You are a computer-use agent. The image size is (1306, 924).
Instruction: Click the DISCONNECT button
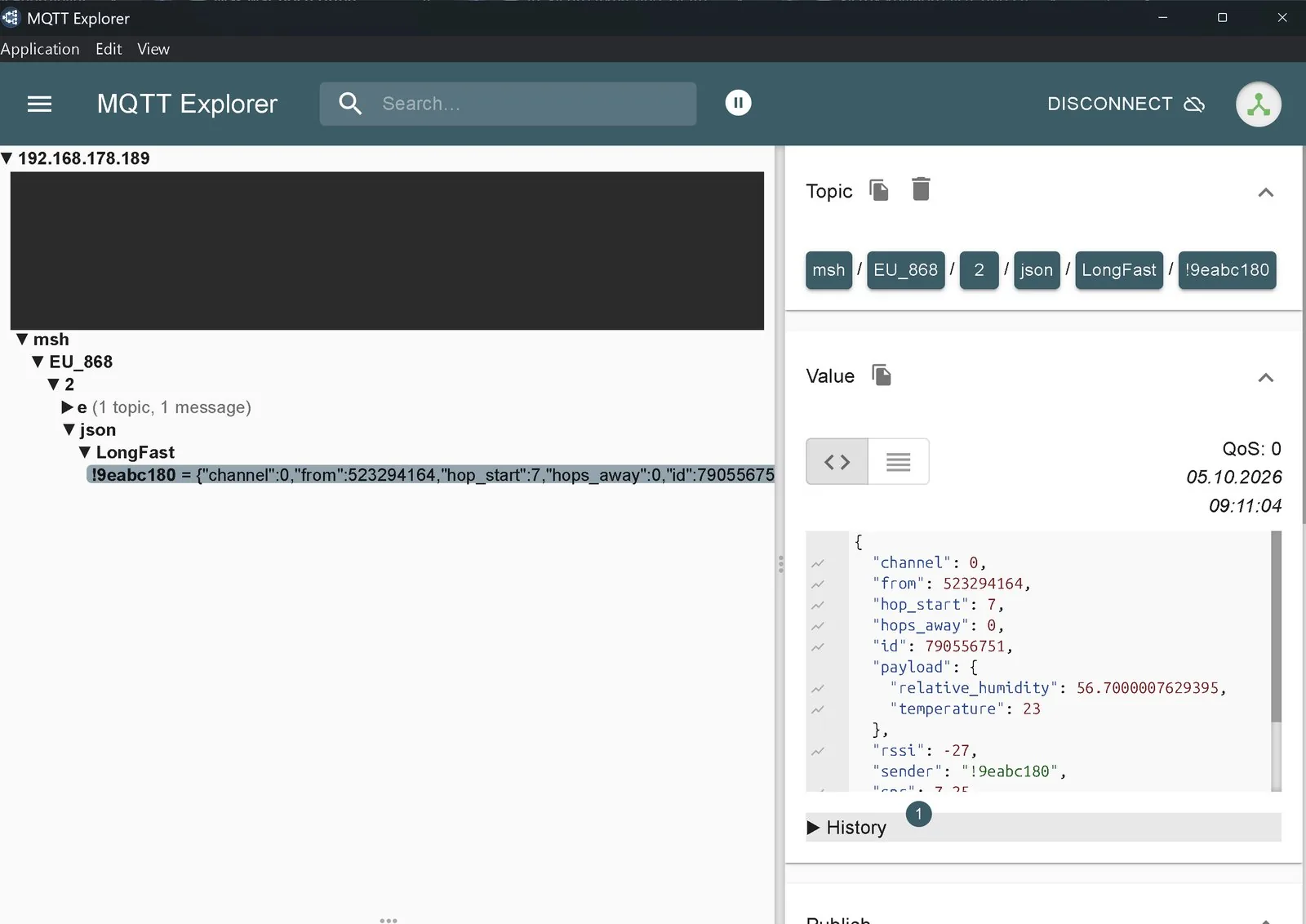[1126, 104]
